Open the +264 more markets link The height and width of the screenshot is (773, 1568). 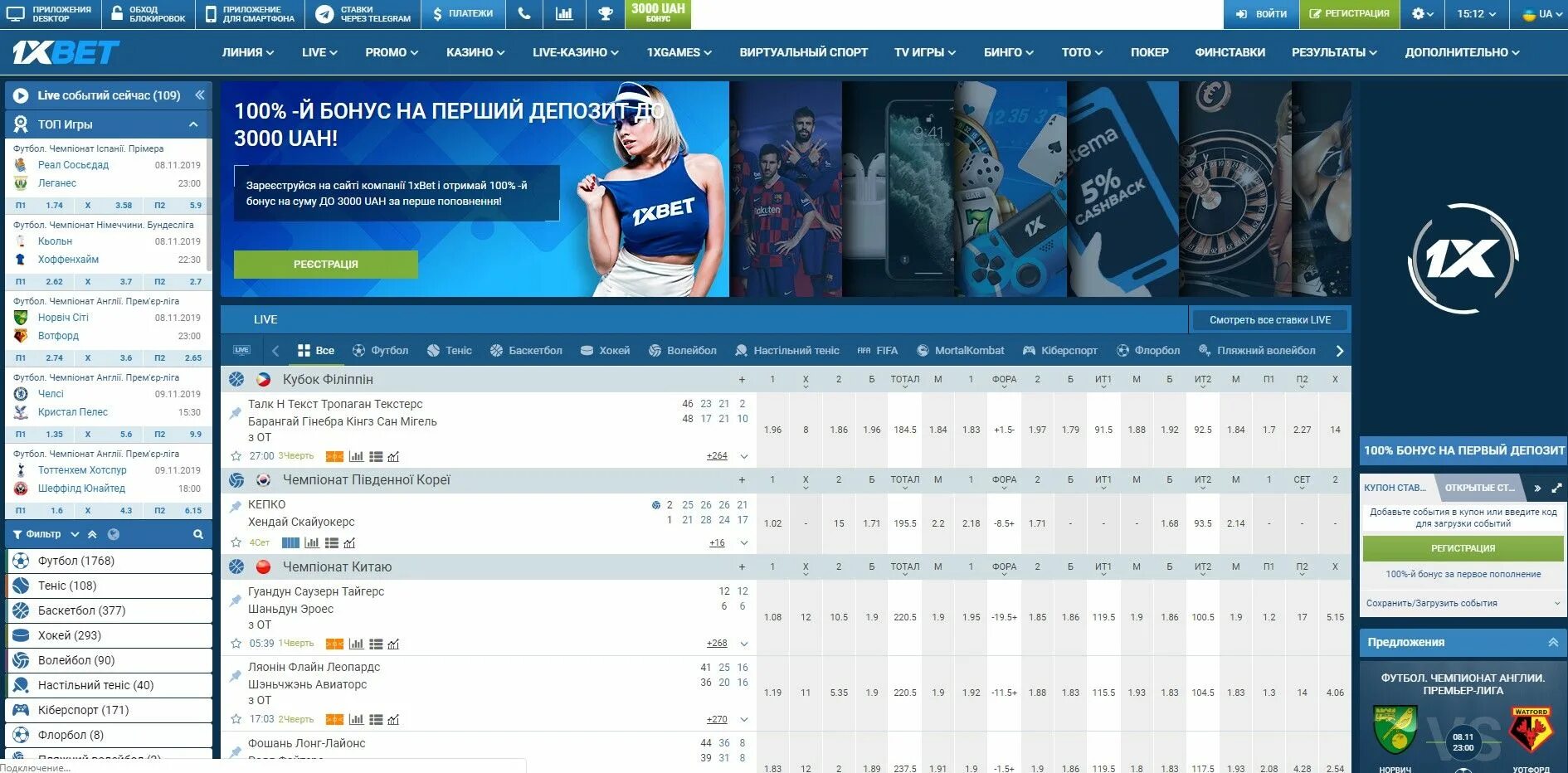tap(717, 456)
